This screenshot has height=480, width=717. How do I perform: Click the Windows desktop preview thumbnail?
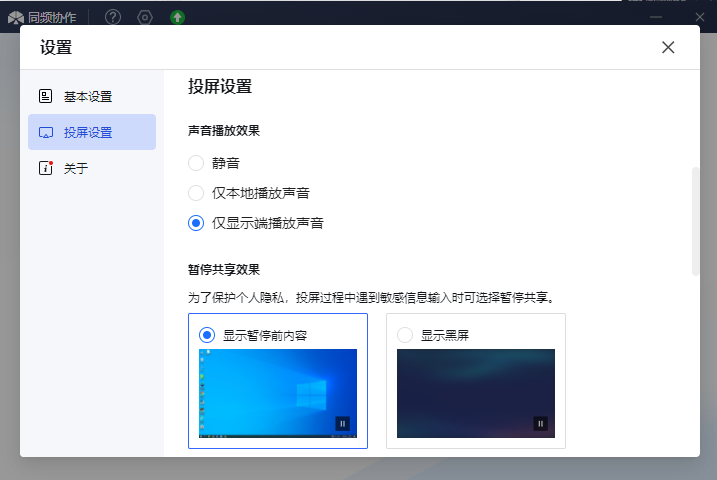pos(278,393)
